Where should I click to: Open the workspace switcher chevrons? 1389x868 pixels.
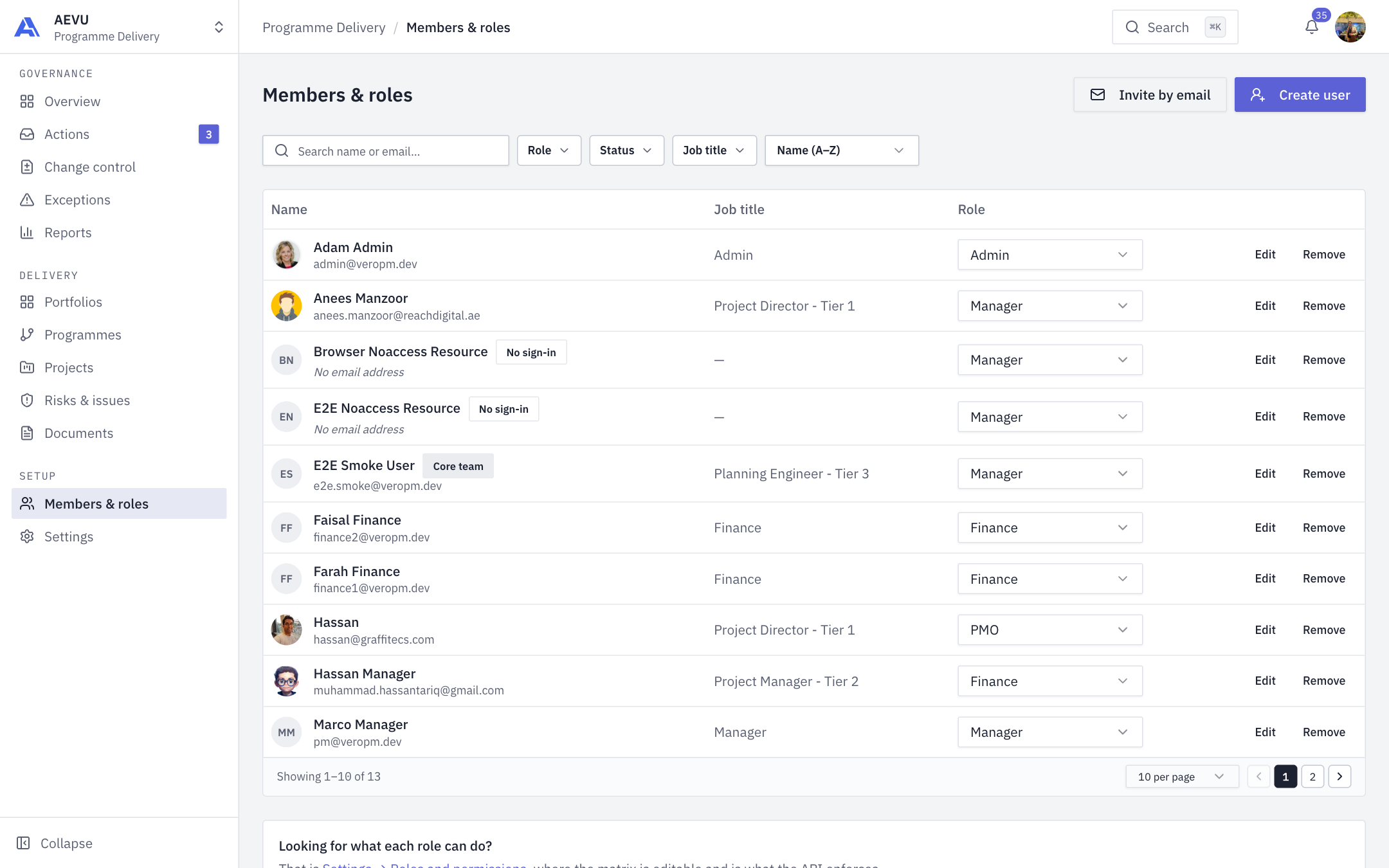219,27
